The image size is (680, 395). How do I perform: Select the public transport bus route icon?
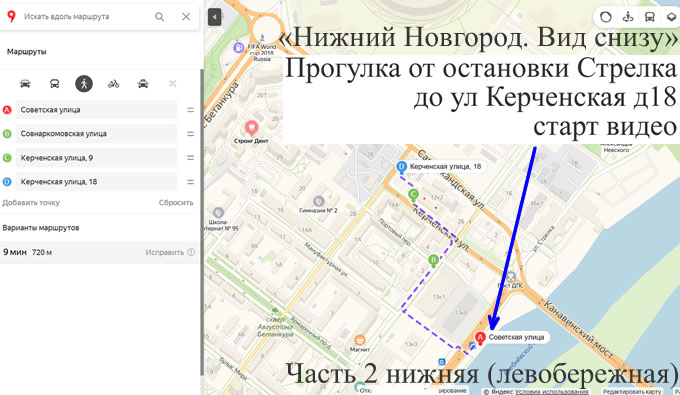click(55, 84)
